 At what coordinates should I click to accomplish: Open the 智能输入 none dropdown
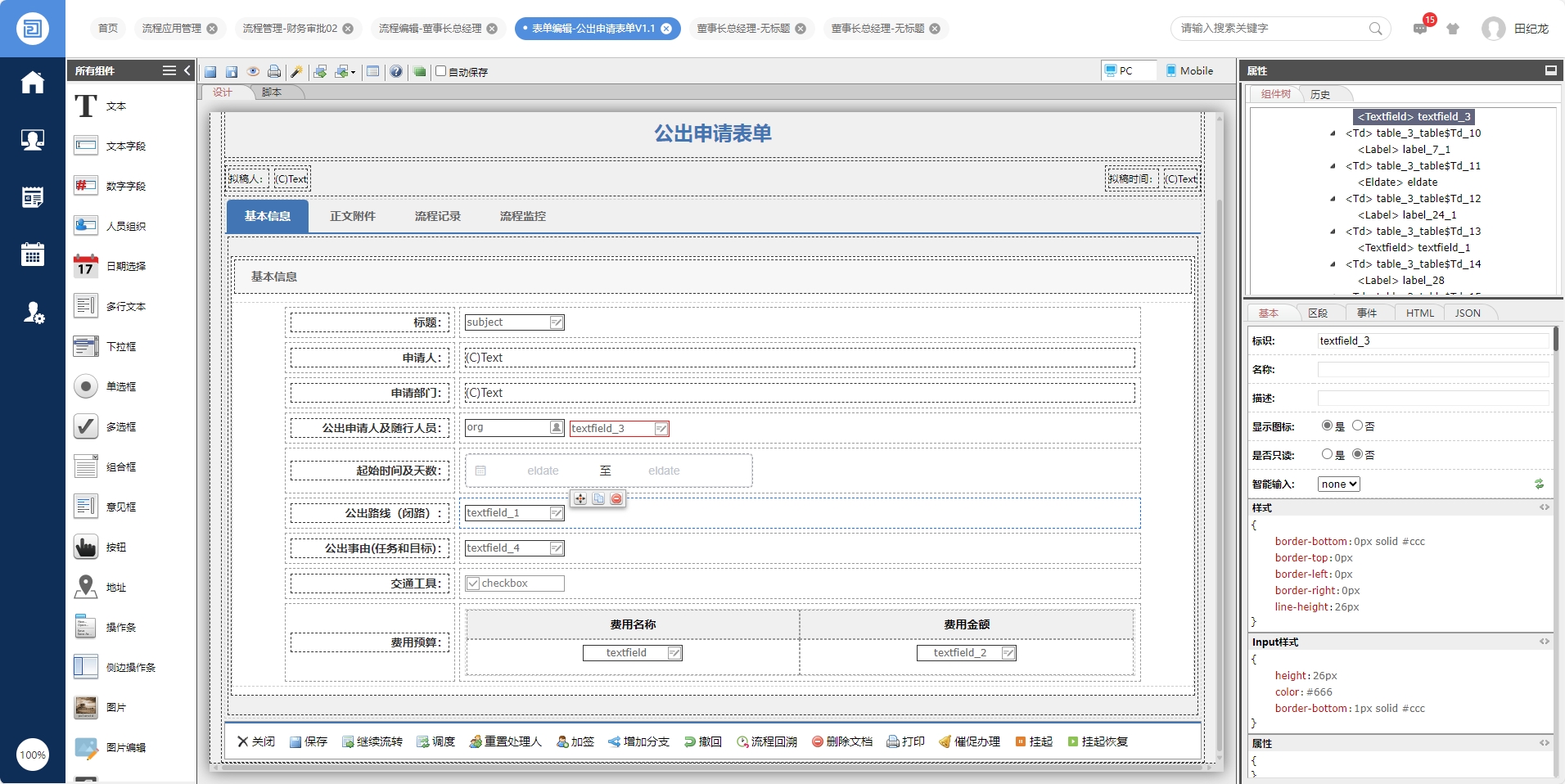tap(1338, 484)
